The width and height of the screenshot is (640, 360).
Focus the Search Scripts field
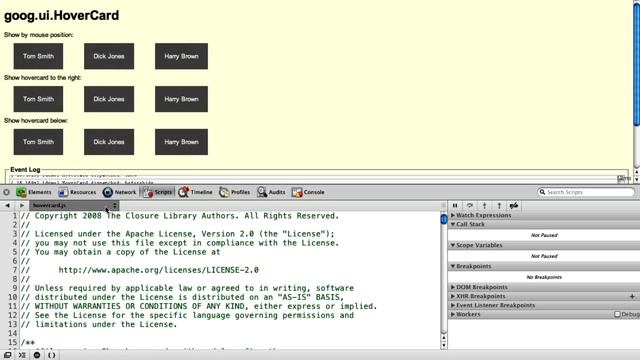(x=586, y=192)
